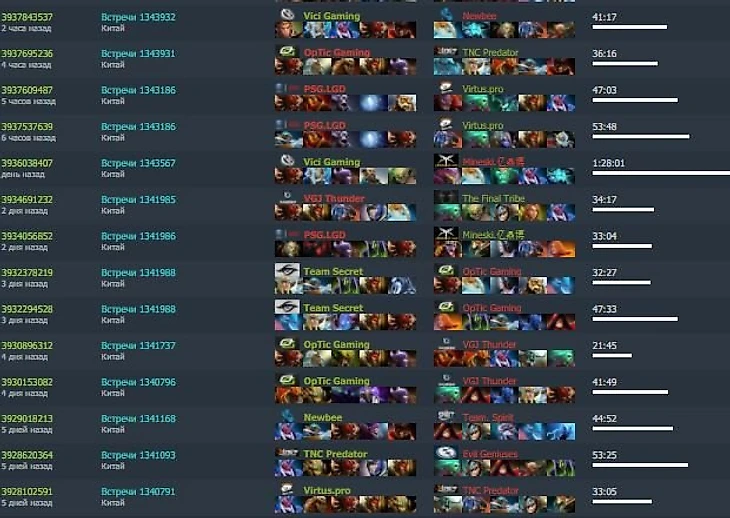Open PSG.LGD team name in match 3934056852
The image size is (730, 518).
[x=324, y=235]
